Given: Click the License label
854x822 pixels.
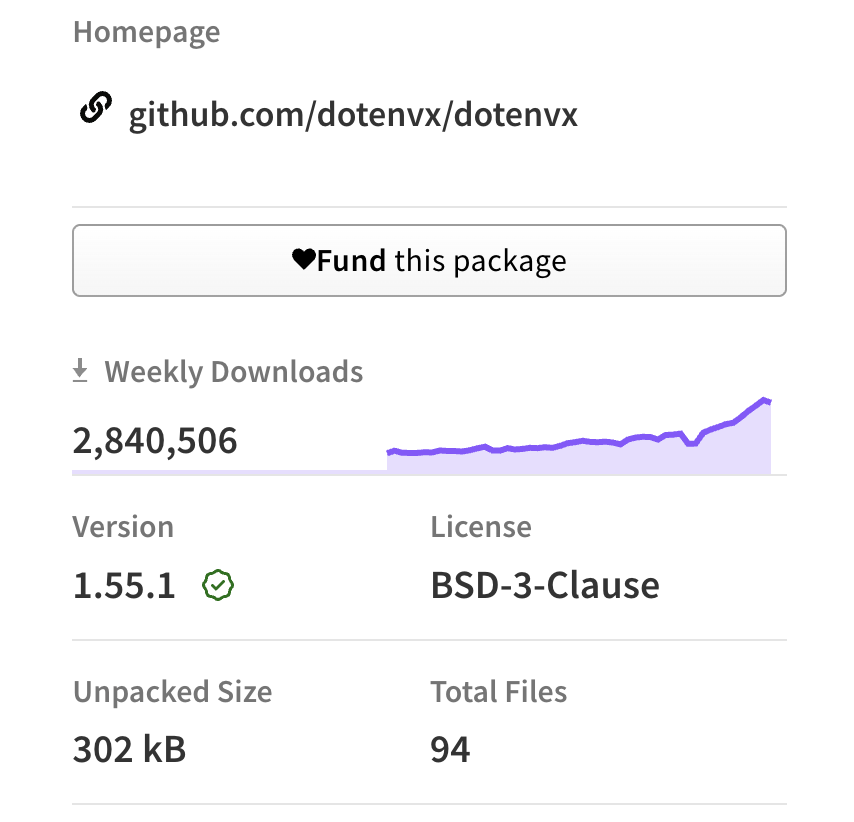Looking at the screenshot, I should point(481,527).
